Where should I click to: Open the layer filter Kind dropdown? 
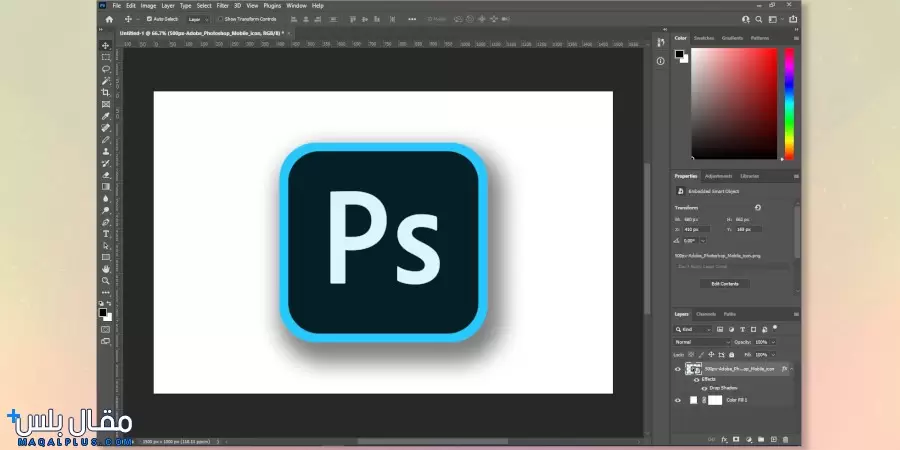[x=695, y=329]
